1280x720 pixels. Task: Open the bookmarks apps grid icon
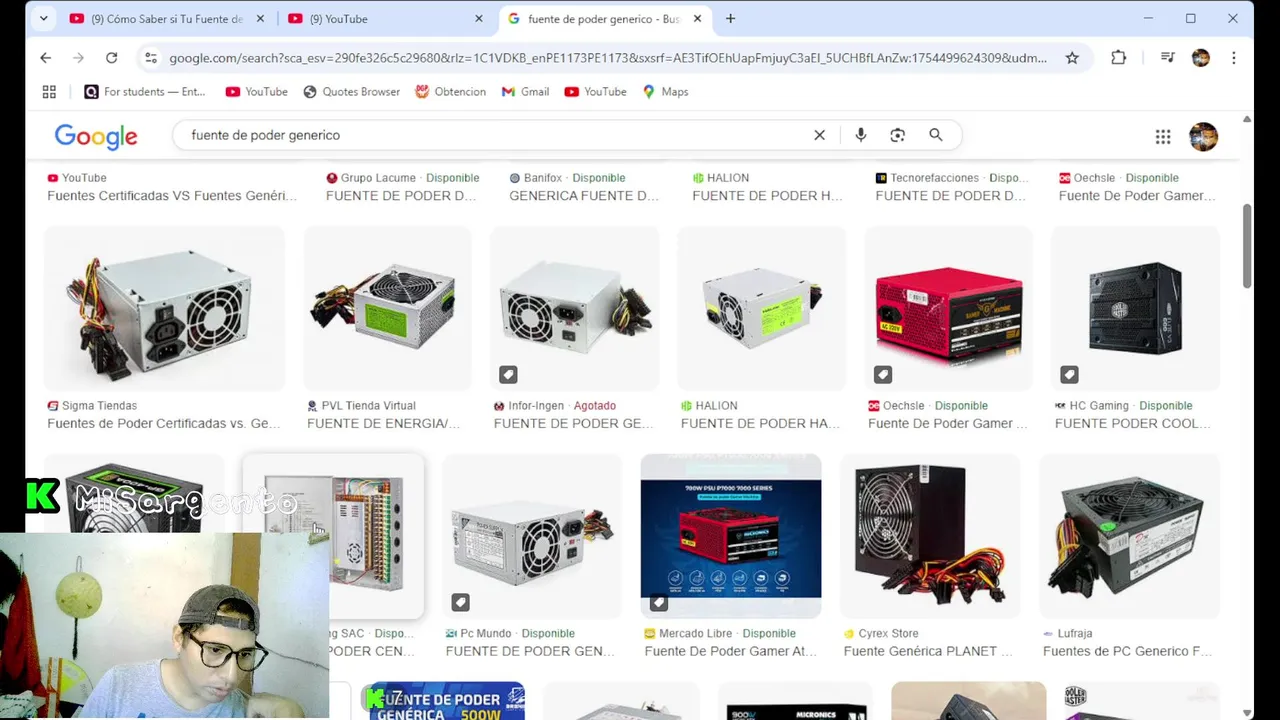[x=49, y=91]
